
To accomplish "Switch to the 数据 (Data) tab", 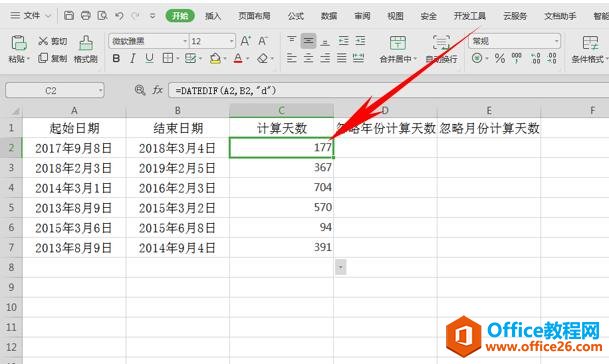I will 329,16.
